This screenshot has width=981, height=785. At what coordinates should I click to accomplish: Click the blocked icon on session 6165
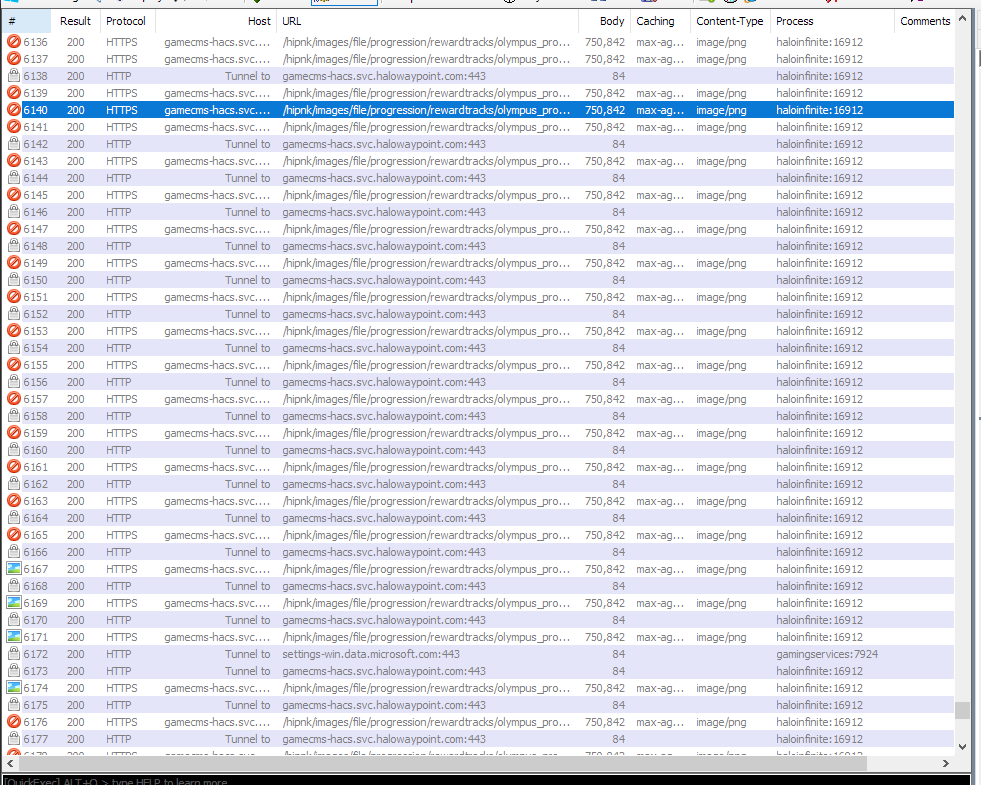click(x=14, y=535)
